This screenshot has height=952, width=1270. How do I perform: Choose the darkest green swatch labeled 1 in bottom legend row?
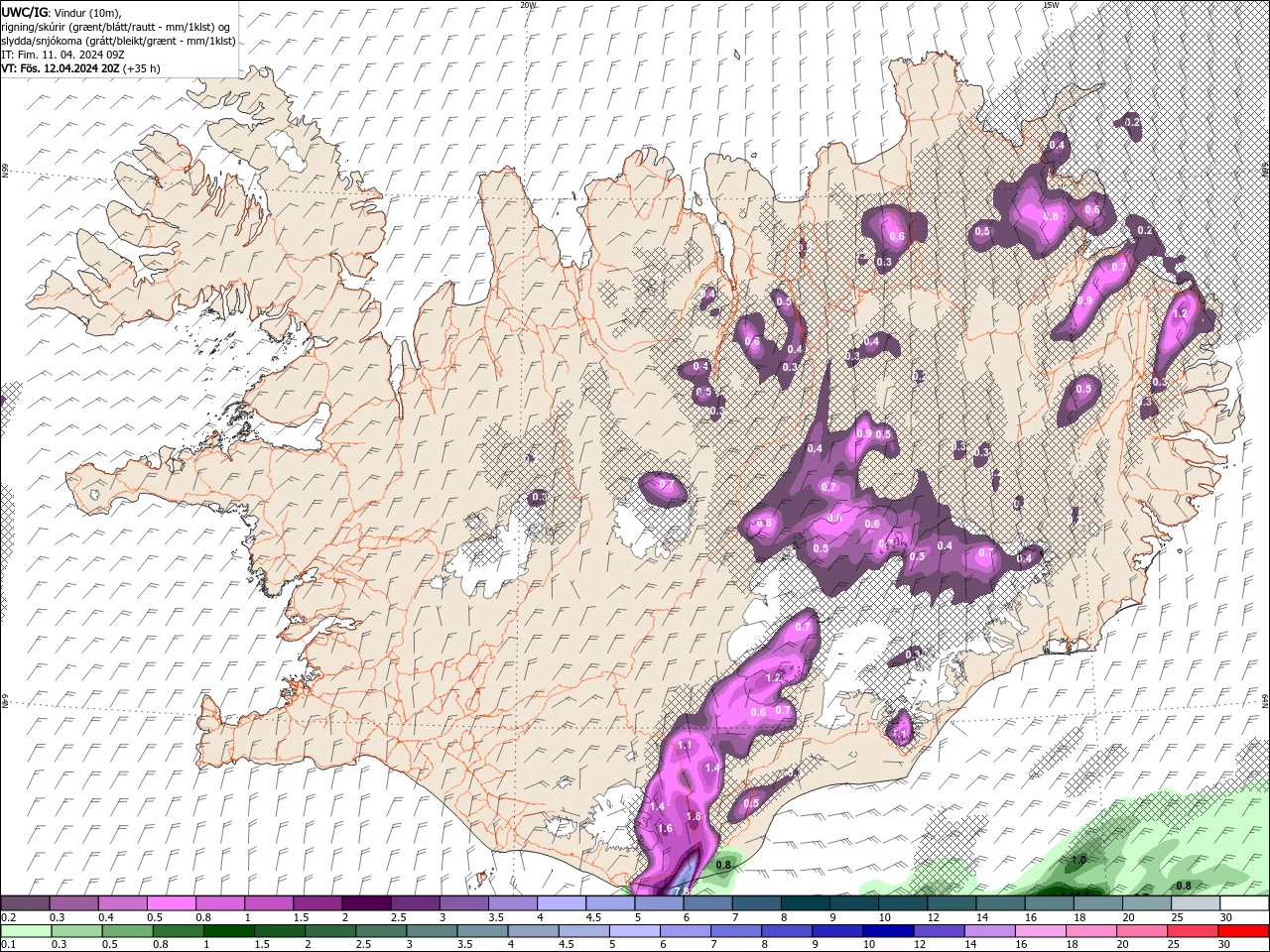229,931
